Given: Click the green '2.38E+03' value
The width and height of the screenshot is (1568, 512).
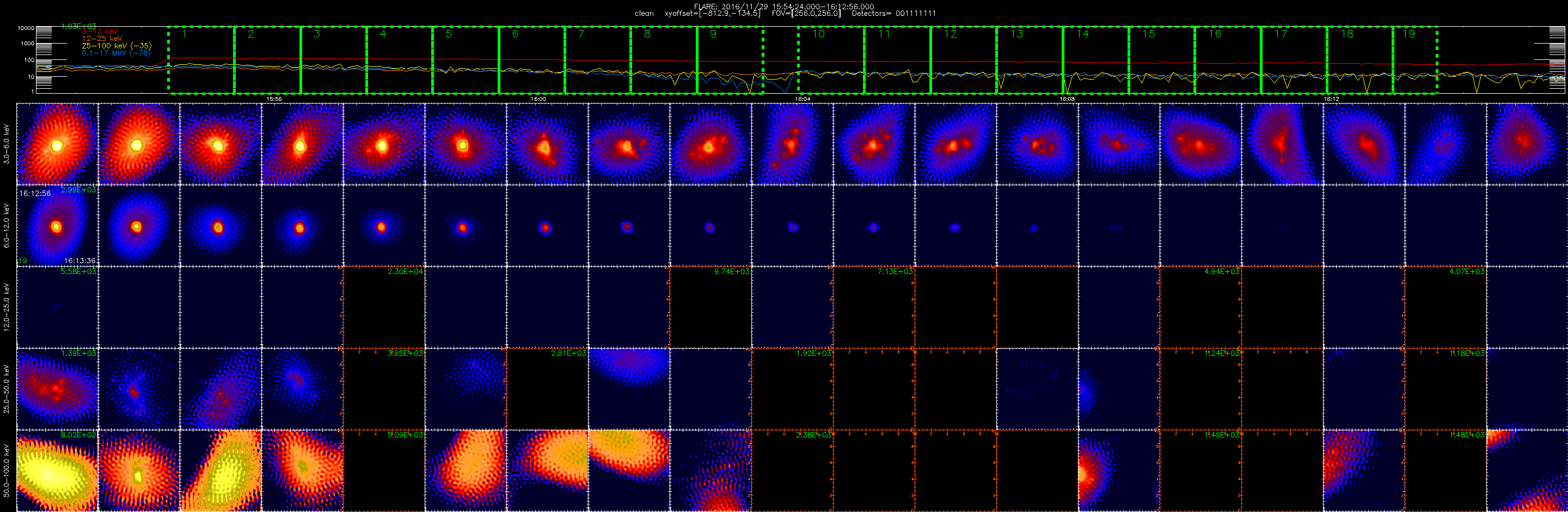Looking at the screenshot, I should pyautogui.click(x=813, y=435).
